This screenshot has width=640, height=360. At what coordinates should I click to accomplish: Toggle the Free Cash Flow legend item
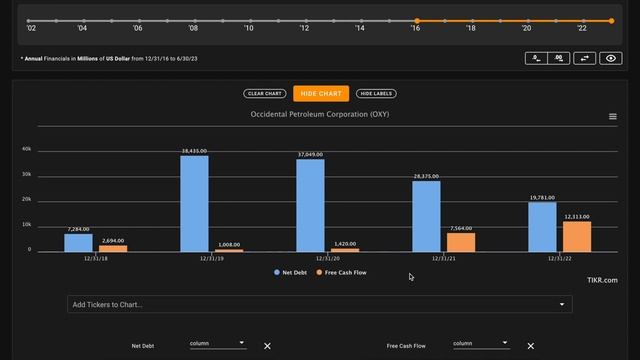[x=341, y=272]
